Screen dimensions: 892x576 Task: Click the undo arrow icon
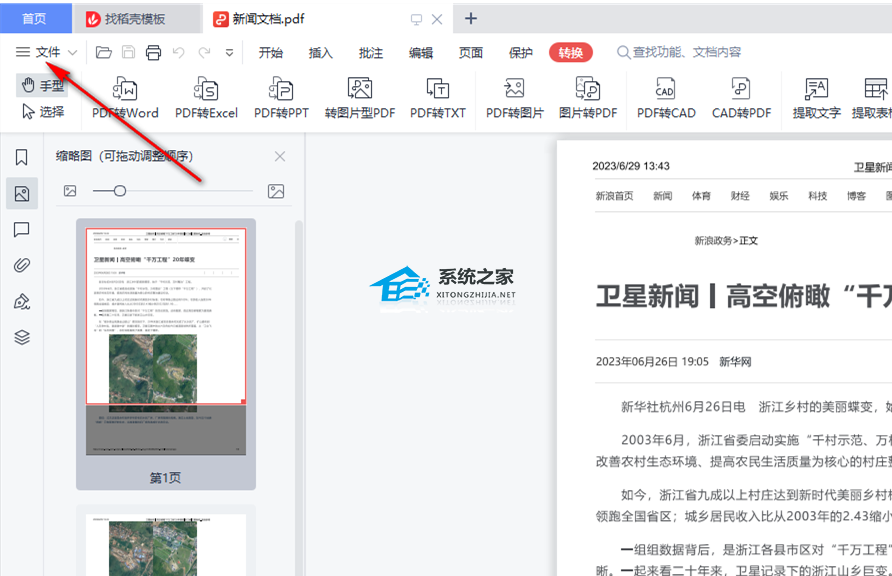(179, 53)
